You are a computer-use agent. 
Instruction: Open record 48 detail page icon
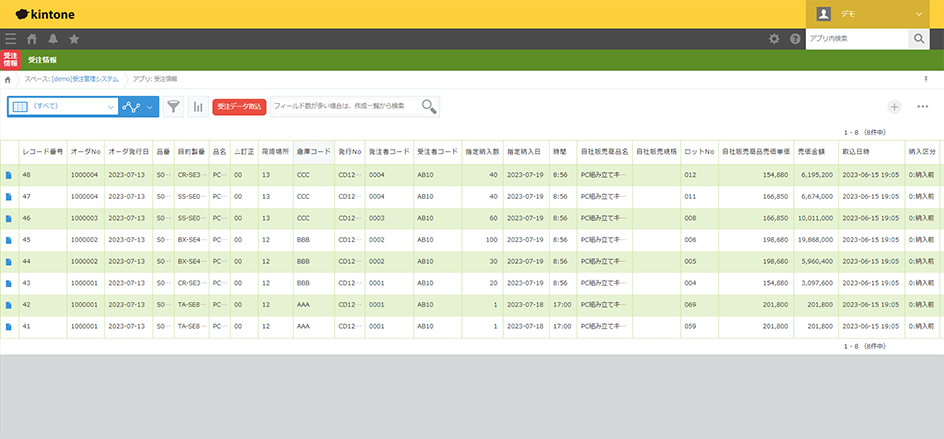(x=9, y=175)
